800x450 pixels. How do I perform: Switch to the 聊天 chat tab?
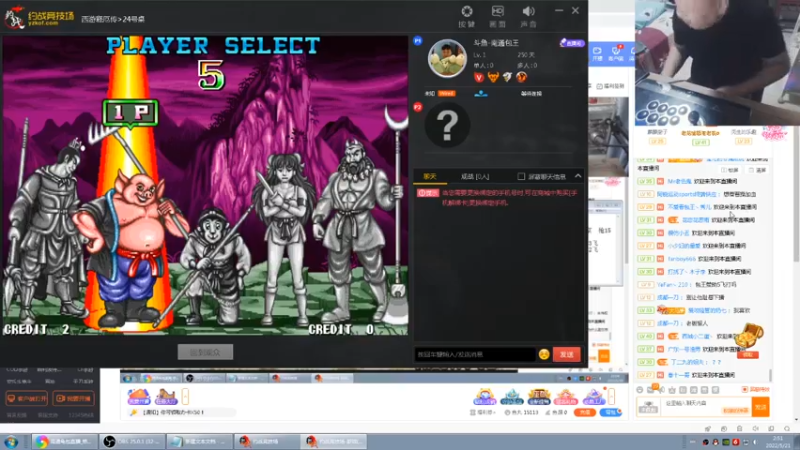(430, 177)
